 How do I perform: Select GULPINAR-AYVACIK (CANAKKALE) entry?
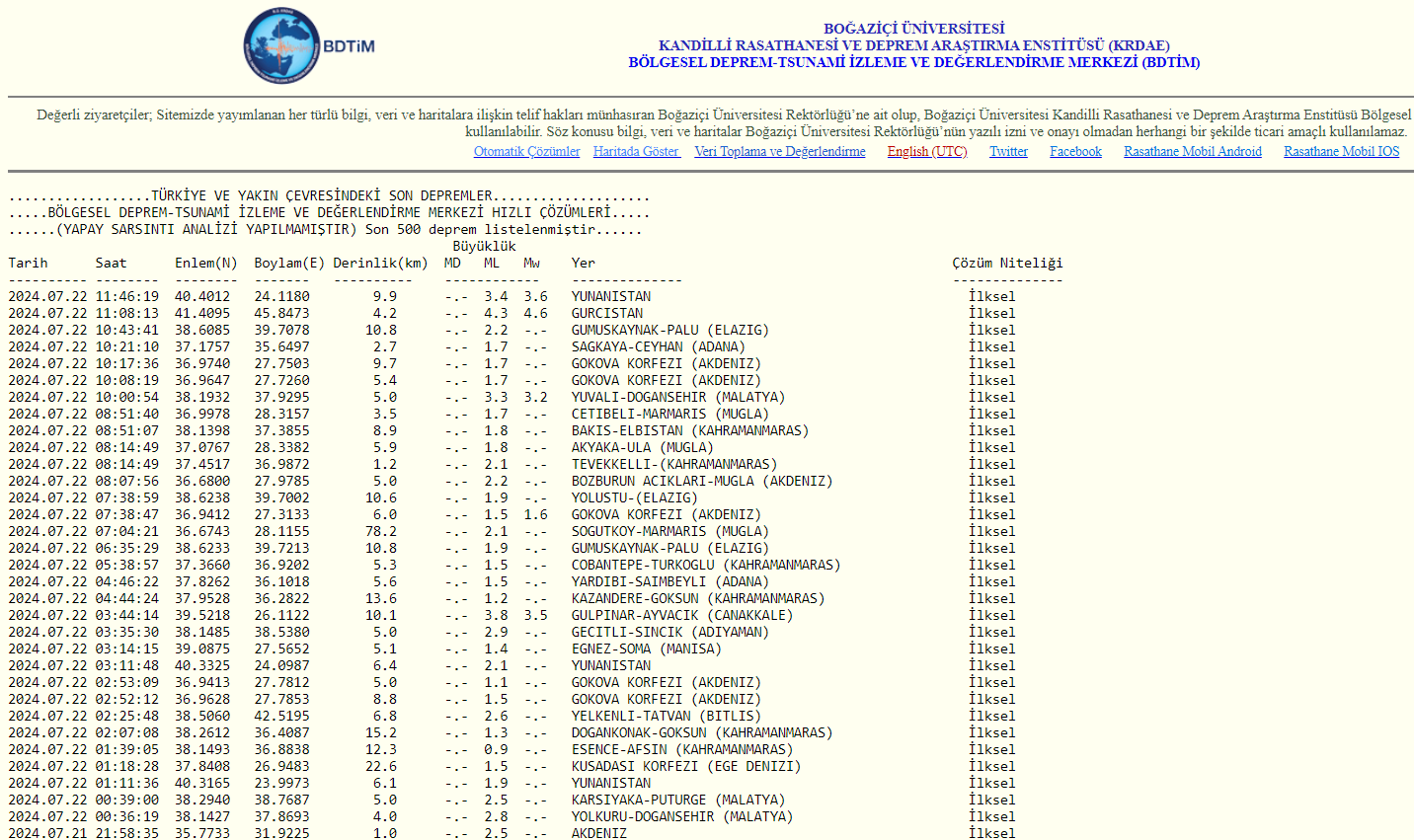point(682,615)
